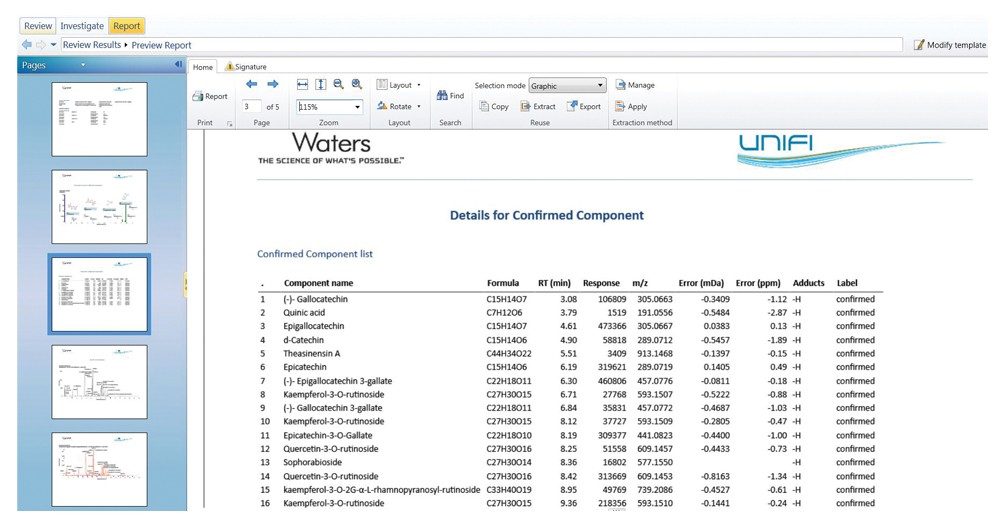The image size is (1000, 530).
Task: Click the 'Formula' column header
Action: tap(503, 283)
